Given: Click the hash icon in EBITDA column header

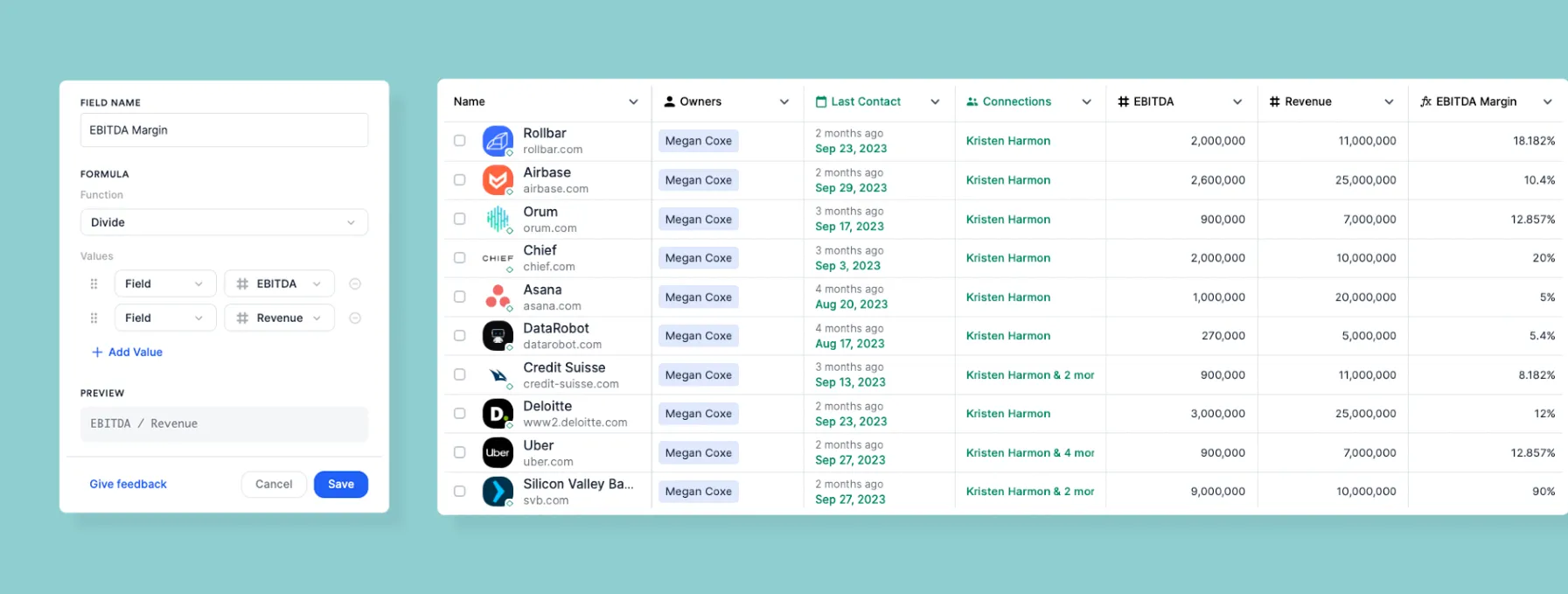Looking at the screenshot, I should pyautogui.click(x=1124, y=101).
